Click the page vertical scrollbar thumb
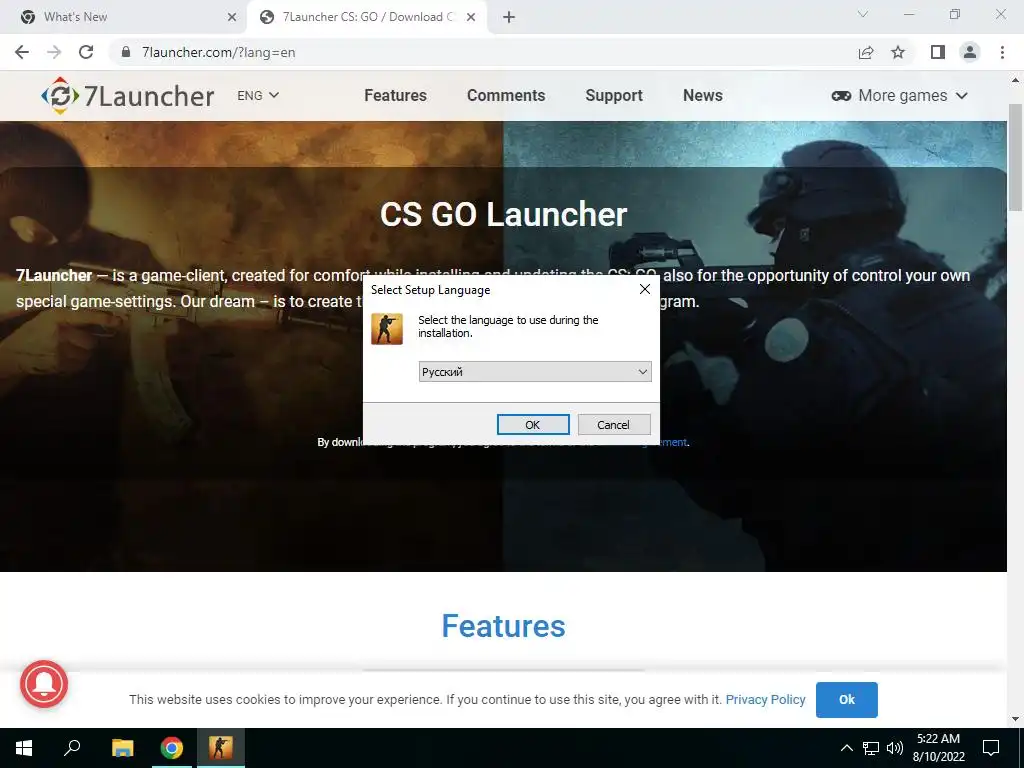 point(1015,157)
